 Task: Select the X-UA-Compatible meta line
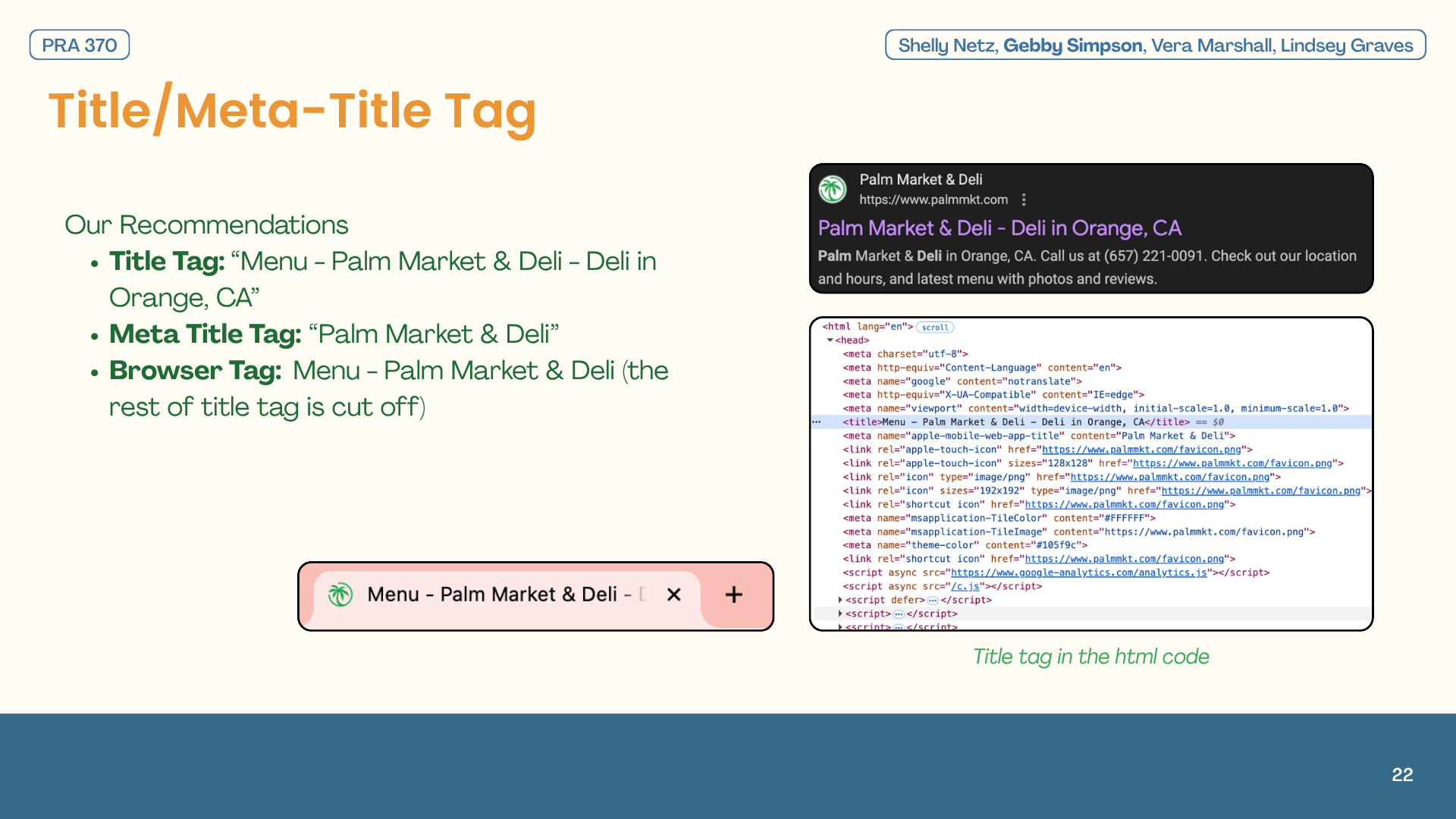(993, 395)
